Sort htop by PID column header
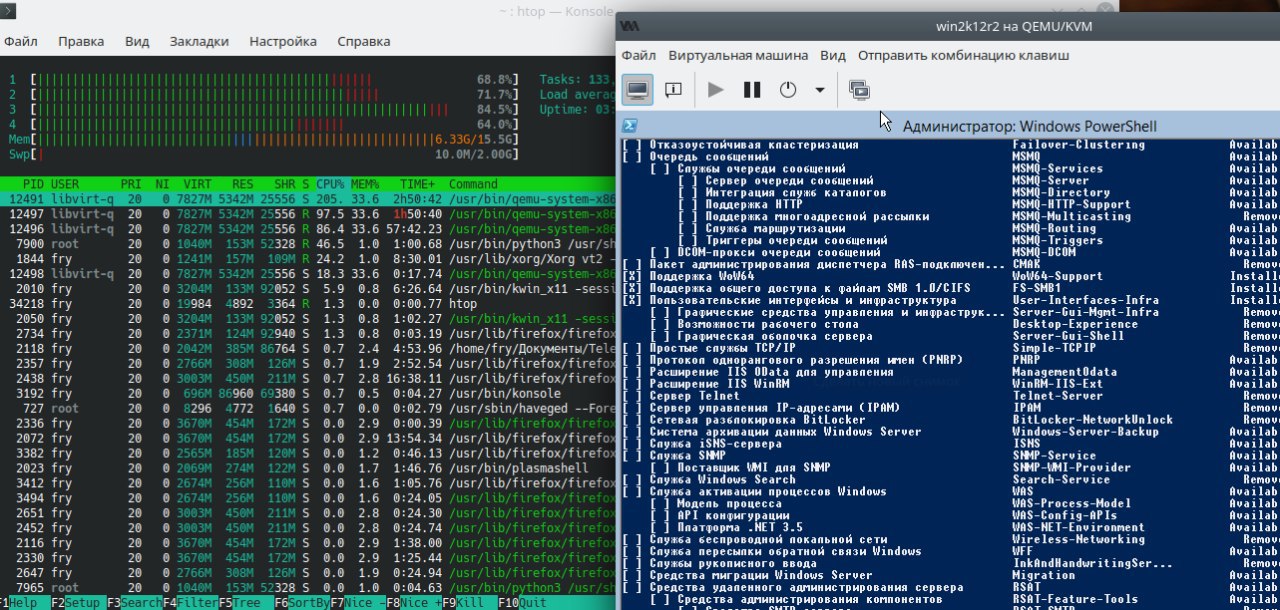This screenshot has width=1280, height=610. (x=33, y=184)
